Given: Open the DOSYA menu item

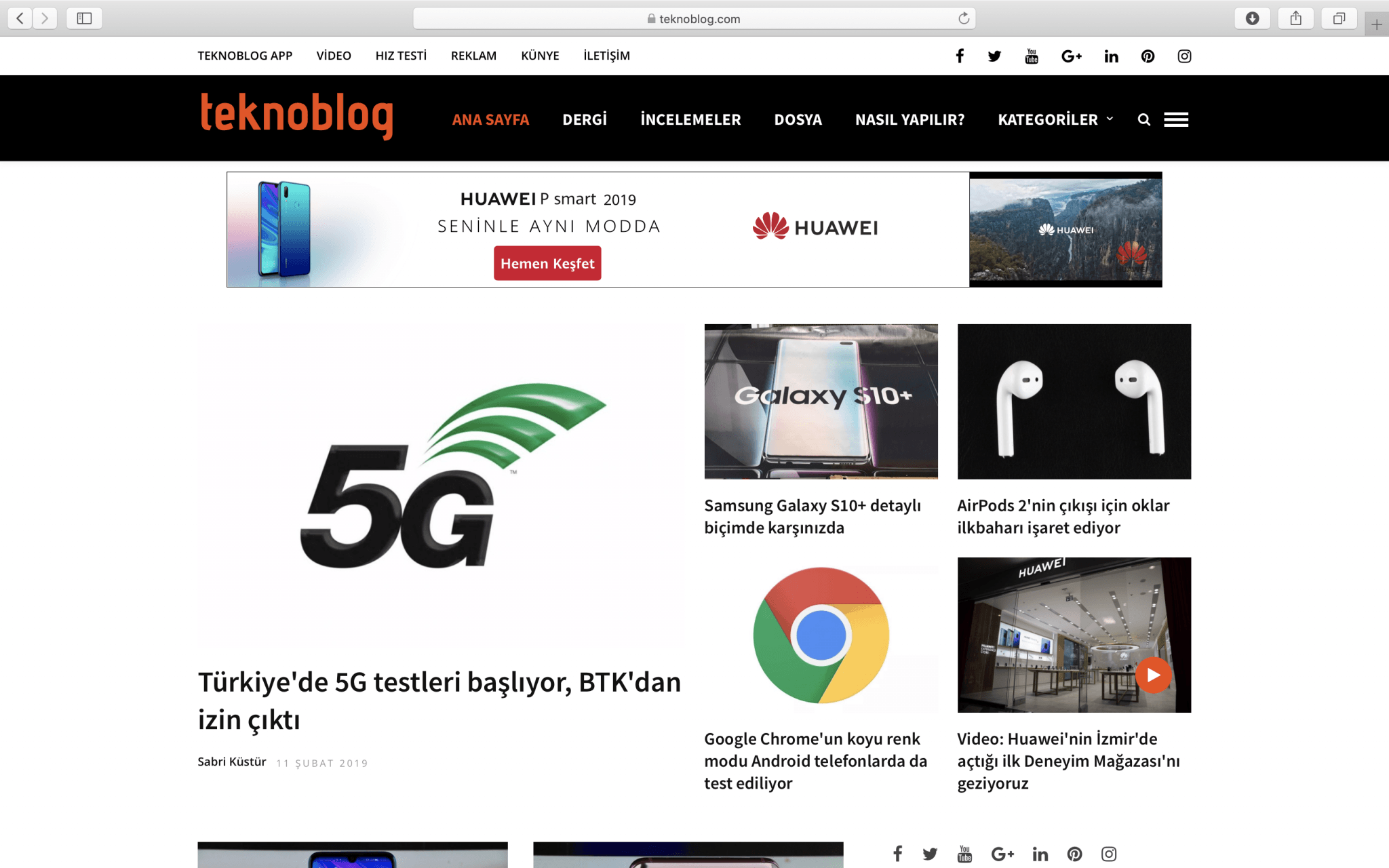Looking at the screenshot, I should pyautogui.click(x=798, y=120).
